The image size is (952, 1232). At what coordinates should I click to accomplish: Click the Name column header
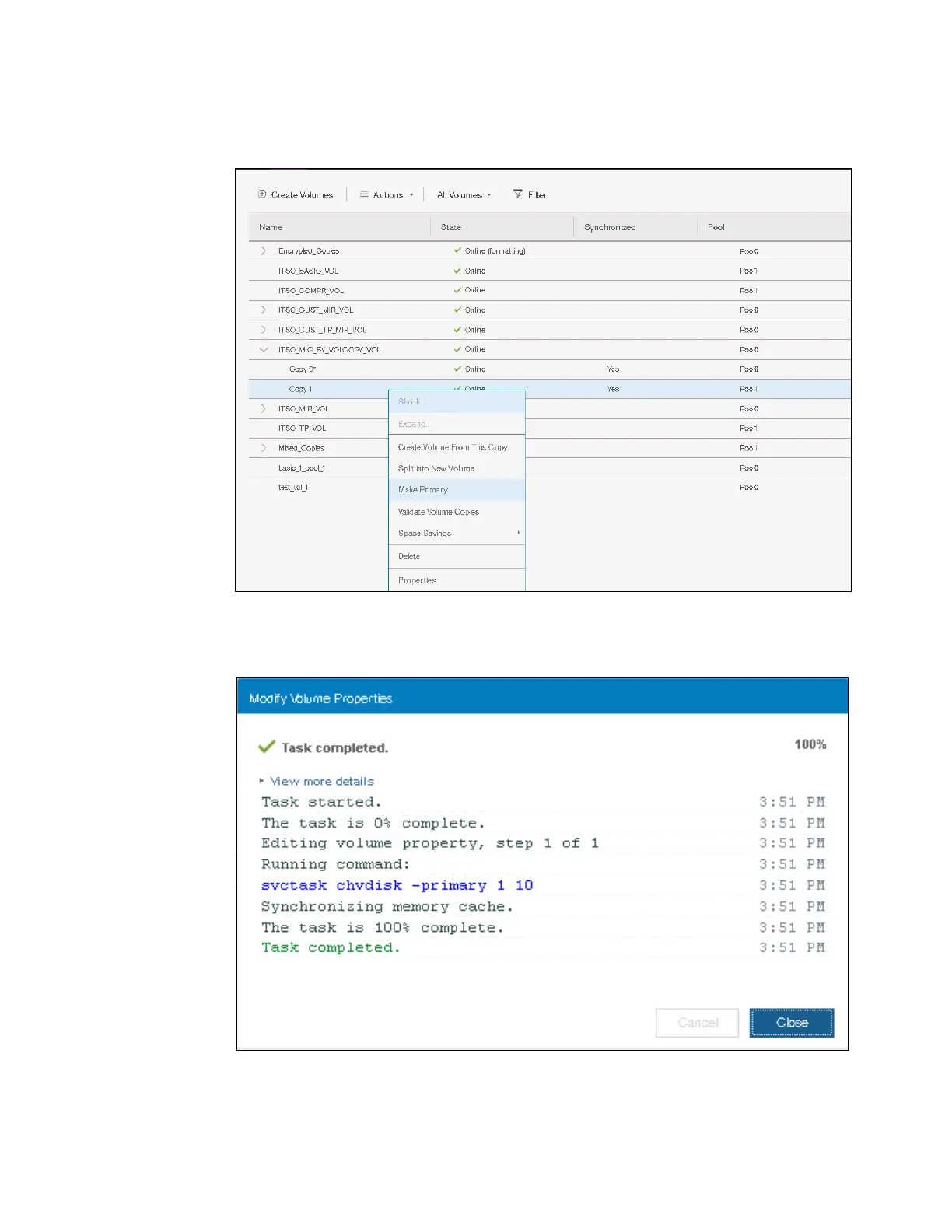(271, 227)
